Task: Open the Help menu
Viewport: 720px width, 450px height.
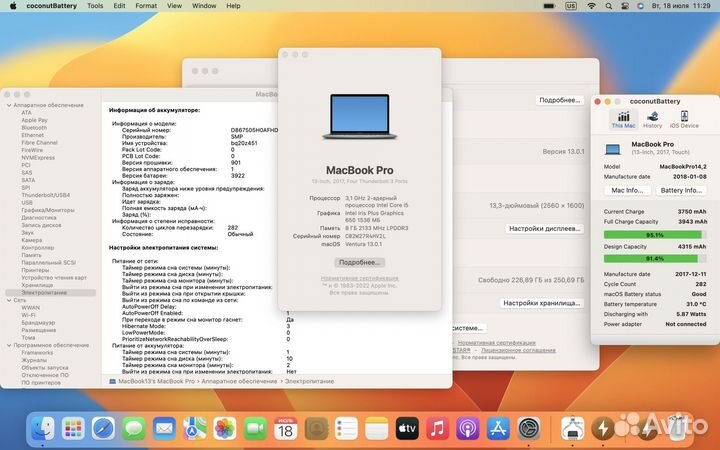Action: pyautogui.click(x=233, y=6)
